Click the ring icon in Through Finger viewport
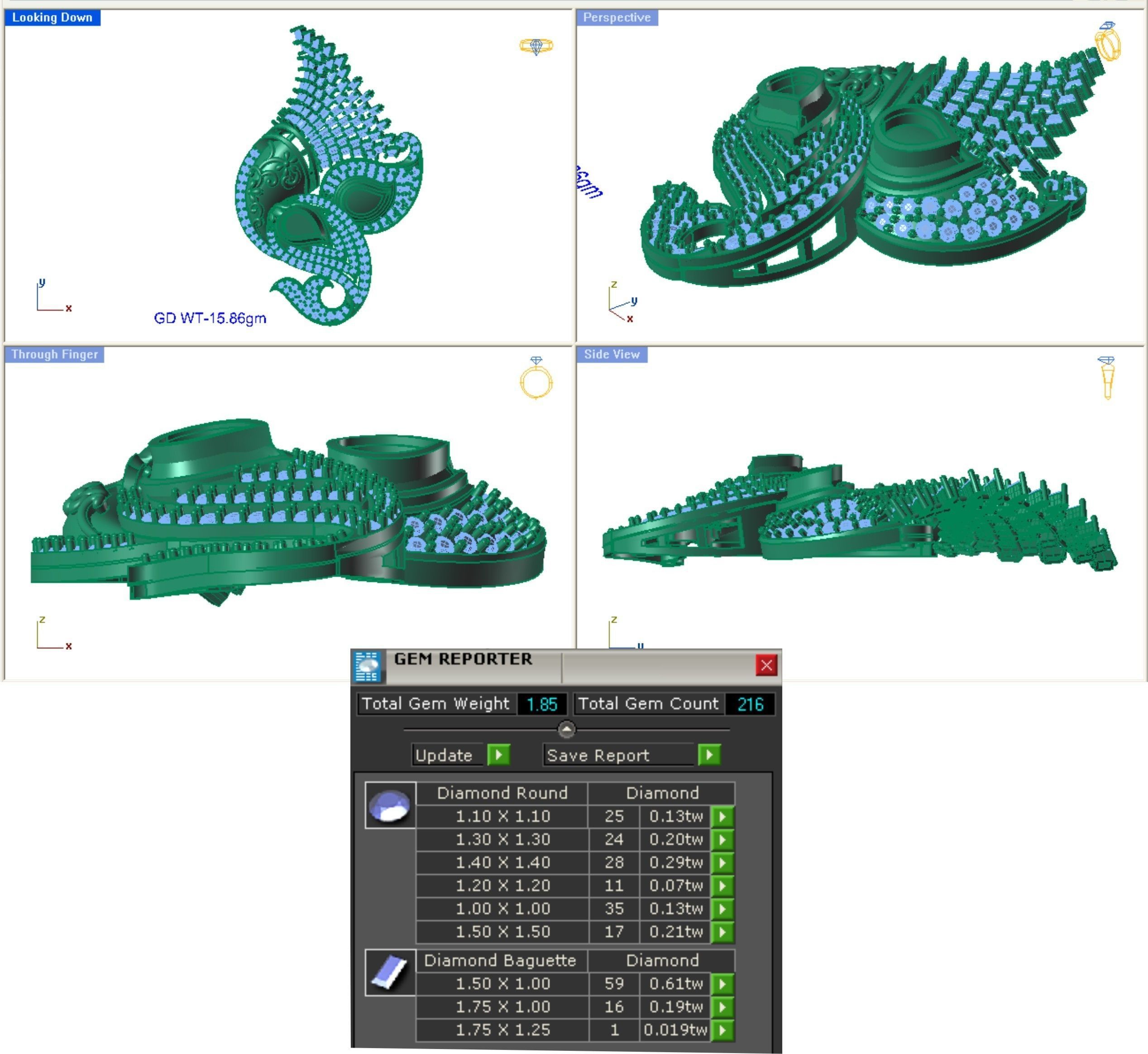Screen dimensions: 1148x1054 tap(536, 378)
